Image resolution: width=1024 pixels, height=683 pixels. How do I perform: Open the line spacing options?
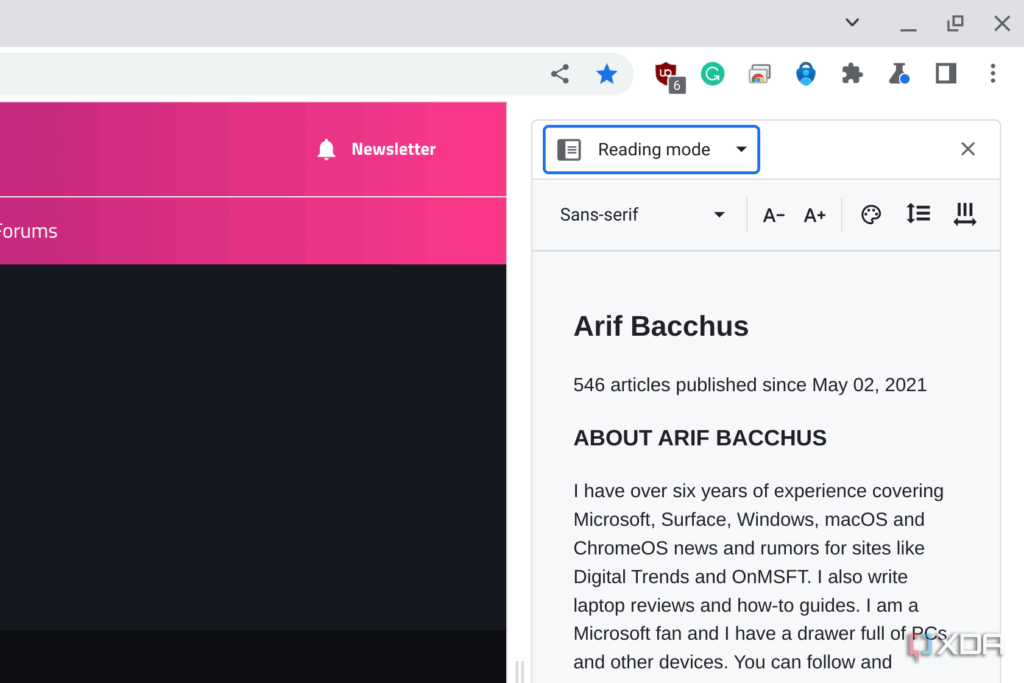click(918, 214)
